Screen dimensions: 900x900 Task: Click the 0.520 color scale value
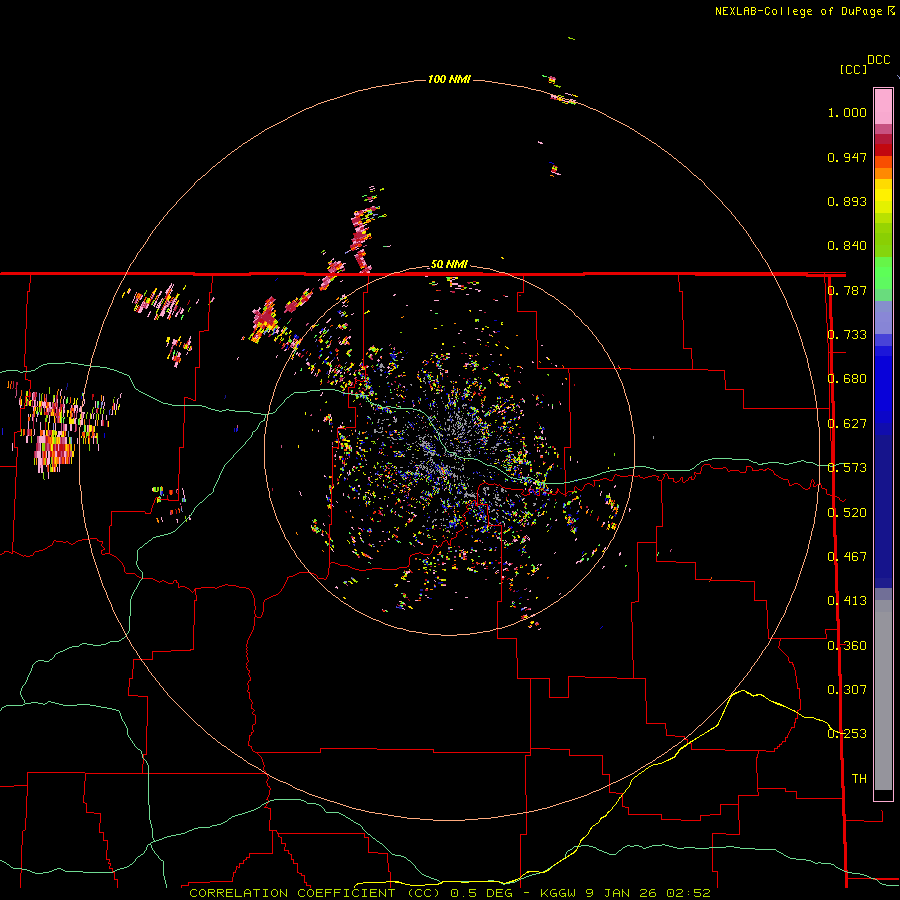click(x=847, y=513)
